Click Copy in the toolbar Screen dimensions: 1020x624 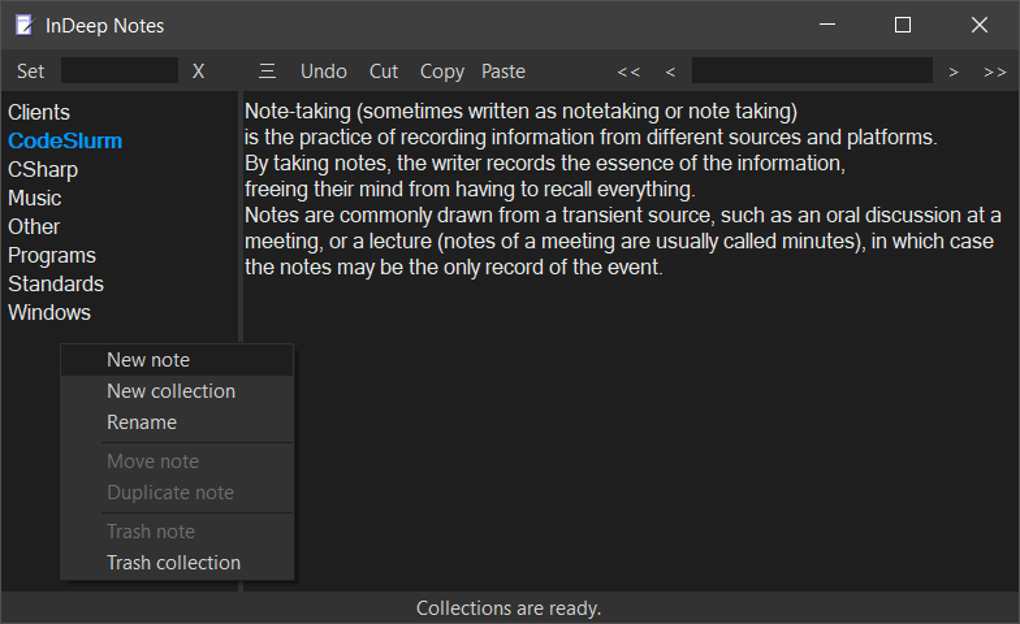(x=441, y=71)
